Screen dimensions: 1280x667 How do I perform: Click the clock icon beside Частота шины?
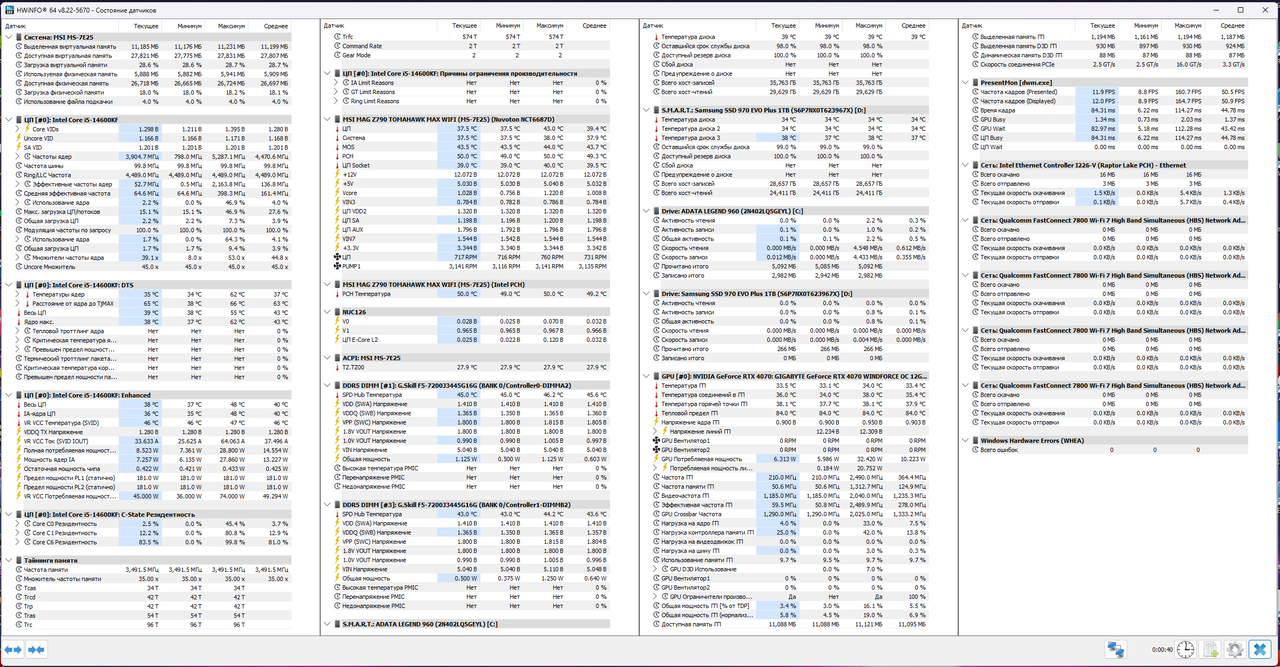[18, 165]
